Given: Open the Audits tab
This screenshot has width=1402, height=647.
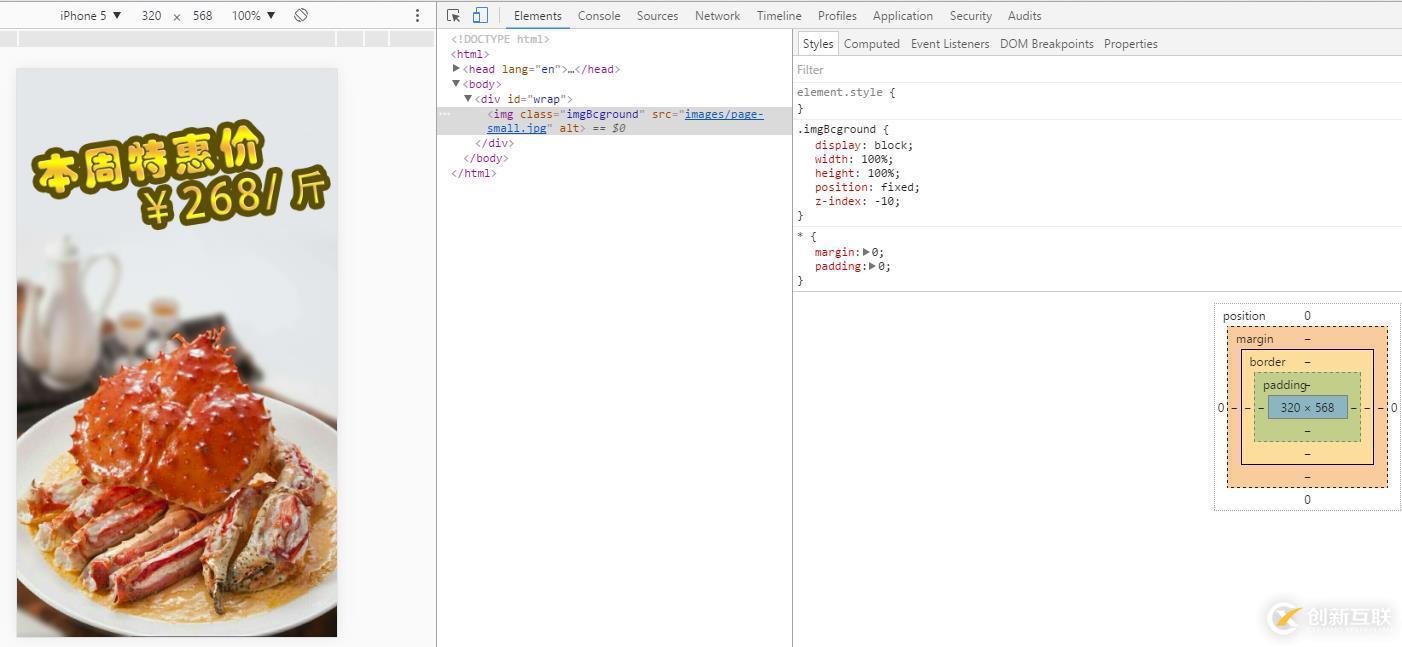Looking at the screenshot, I should pyautogui.click(x=1024, y=15).
